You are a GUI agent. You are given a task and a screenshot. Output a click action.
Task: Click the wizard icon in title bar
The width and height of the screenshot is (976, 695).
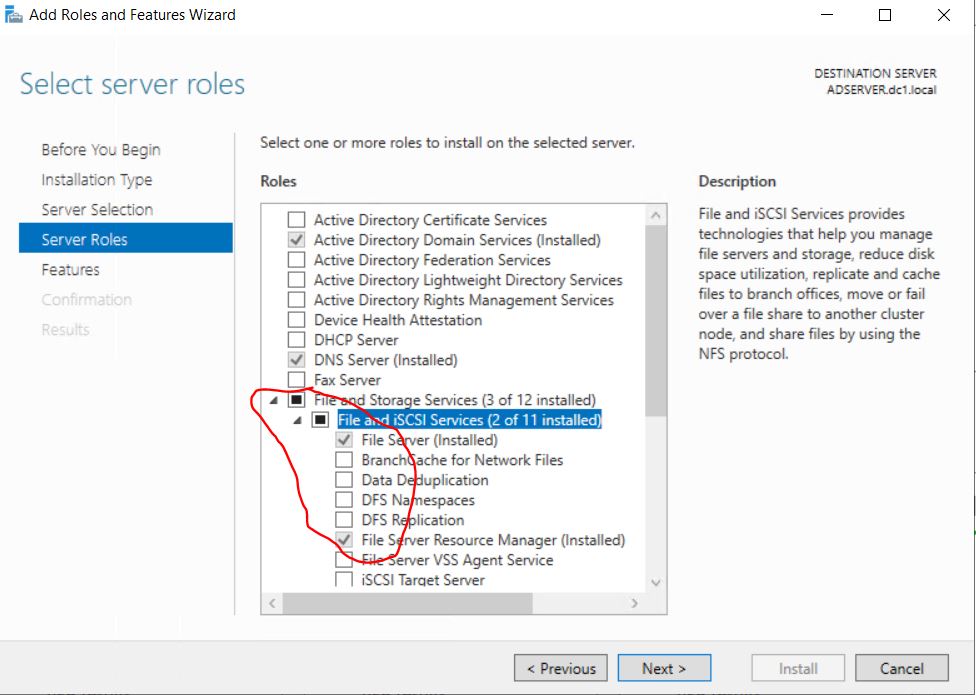click(x=13, y=14)
